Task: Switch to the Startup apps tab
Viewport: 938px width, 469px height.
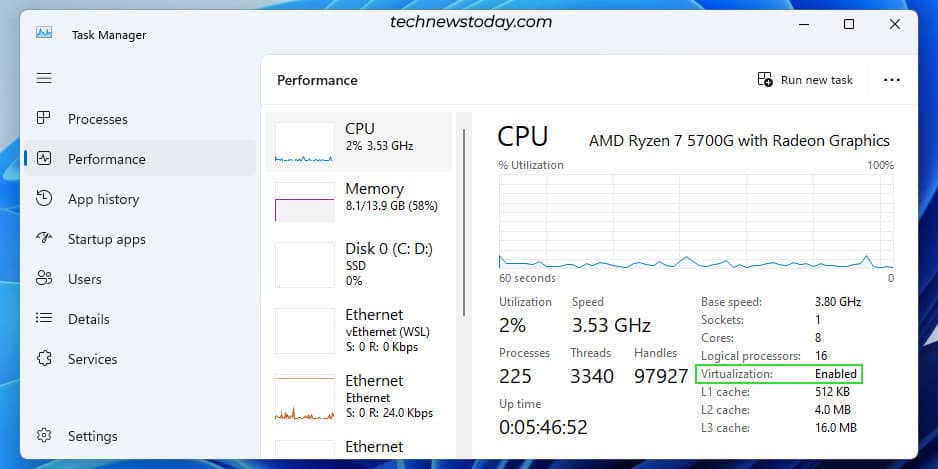Action: pos(106,239)
